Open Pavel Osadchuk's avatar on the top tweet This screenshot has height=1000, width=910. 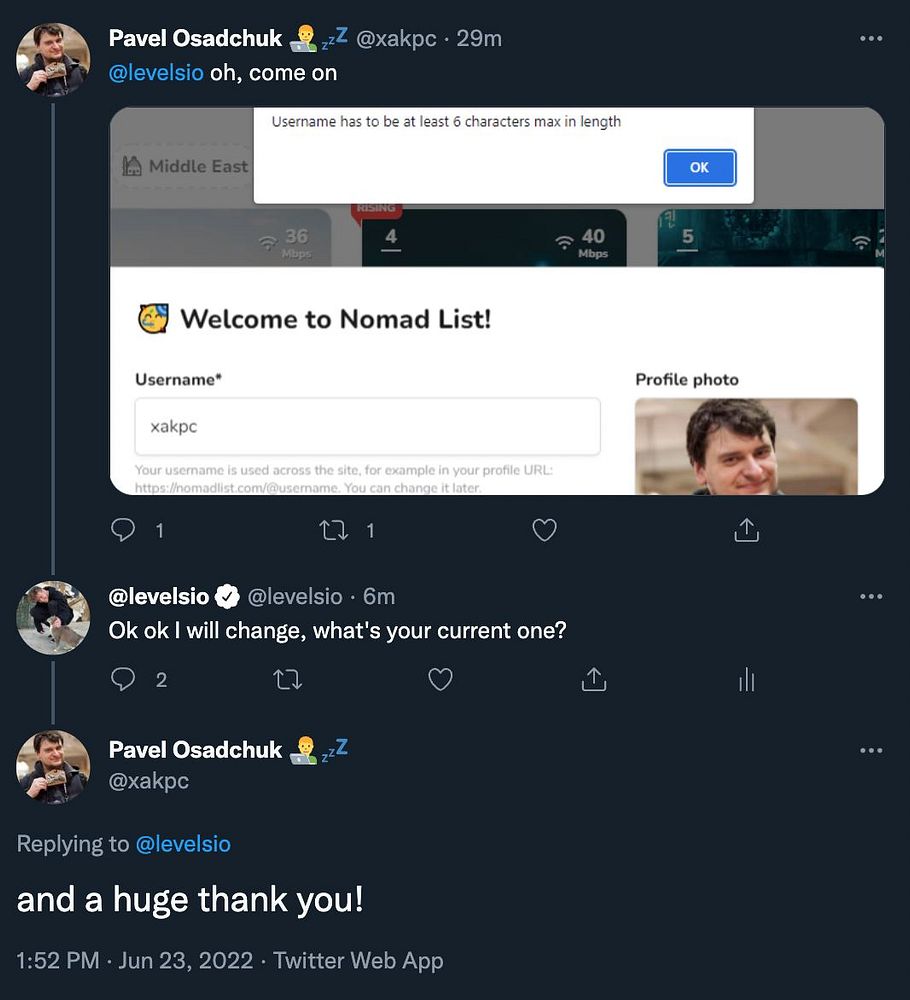point(53,60)
